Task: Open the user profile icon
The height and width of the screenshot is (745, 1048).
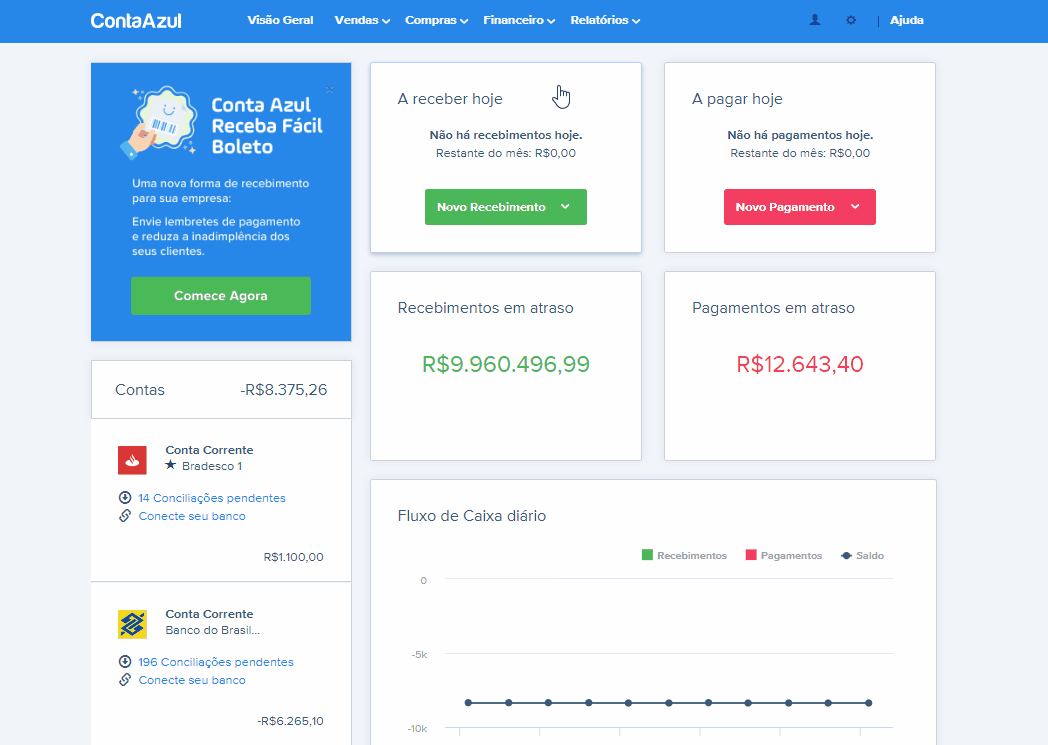Action: 815,20
